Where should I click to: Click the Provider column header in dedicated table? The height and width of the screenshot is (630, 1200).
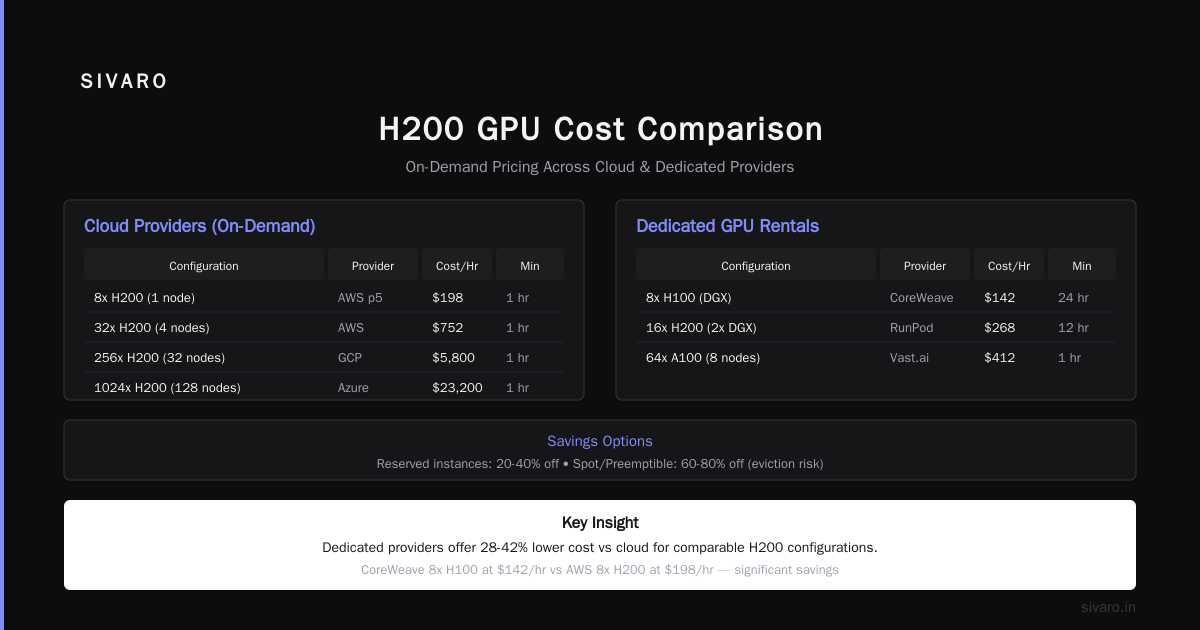925,266
